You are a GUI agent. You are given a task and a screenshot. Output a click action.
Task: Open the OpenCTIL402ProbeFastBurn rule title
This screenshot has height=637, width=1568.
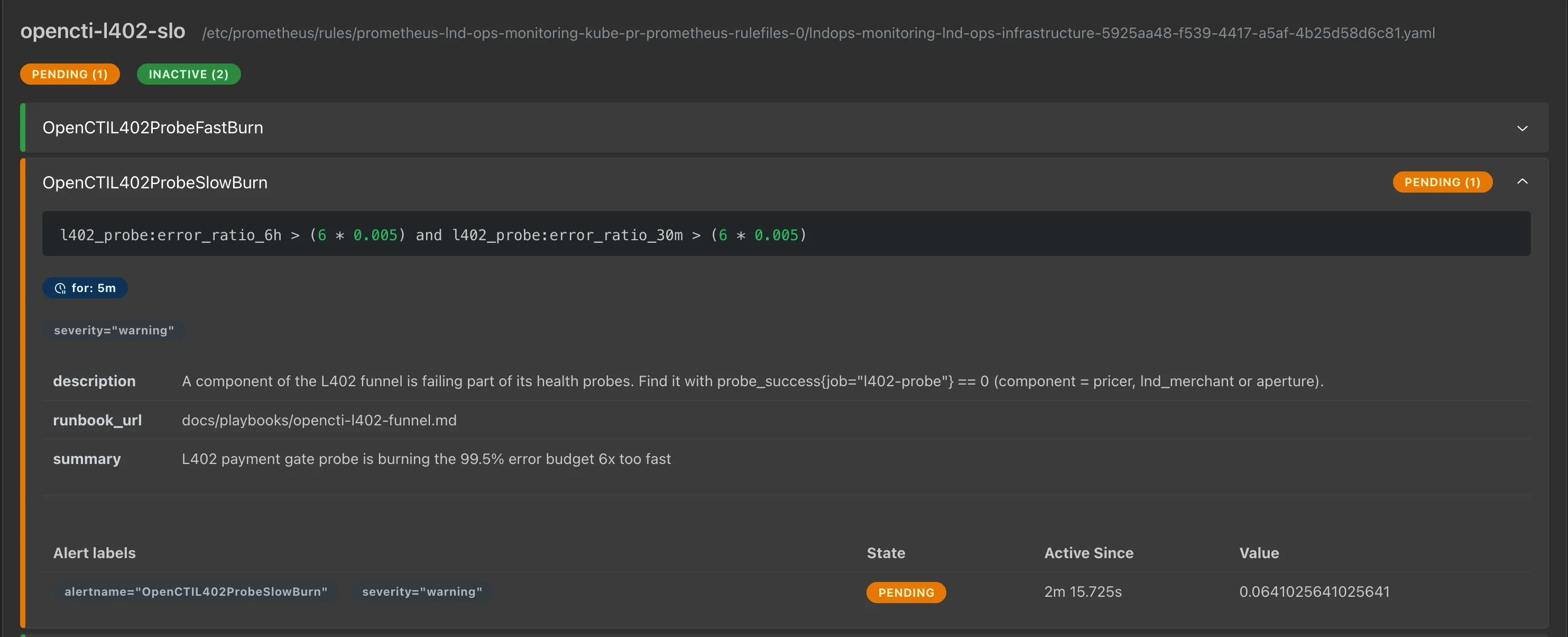click(x=153, y=128)
